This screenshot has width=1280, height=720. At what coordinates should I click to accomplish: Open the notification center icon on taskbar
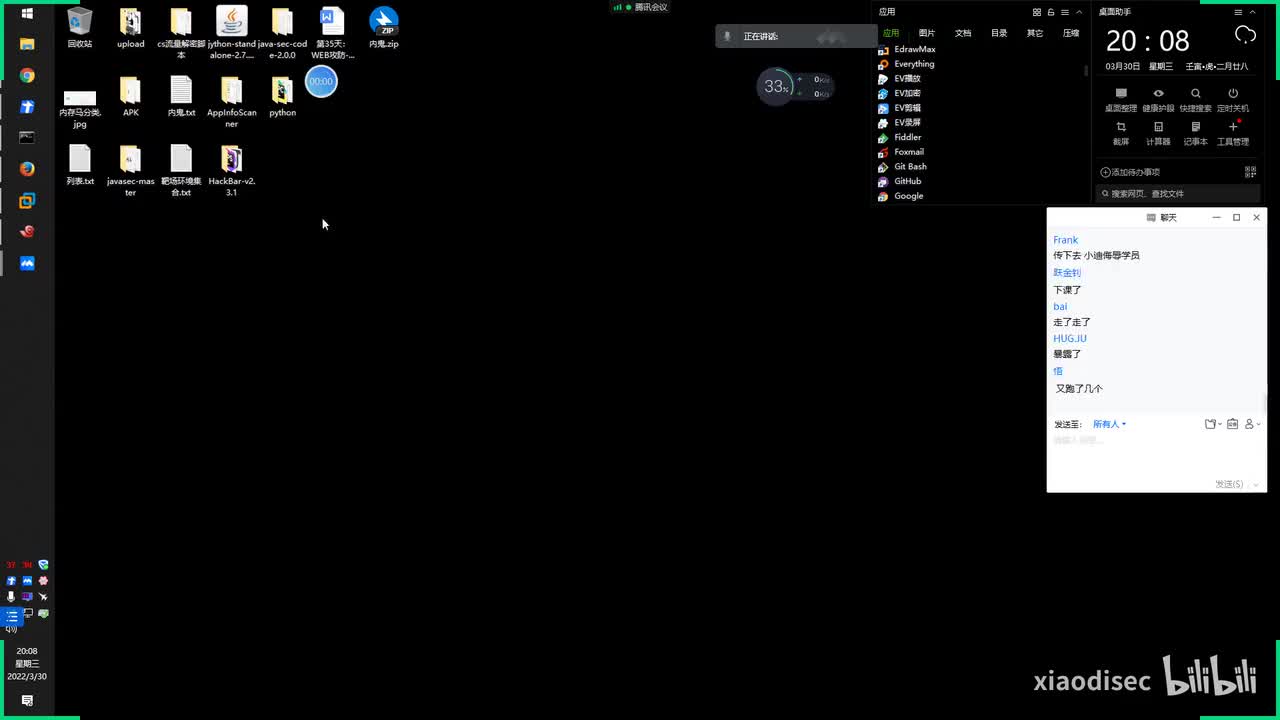pyautogui.click(x=27, y=701)
